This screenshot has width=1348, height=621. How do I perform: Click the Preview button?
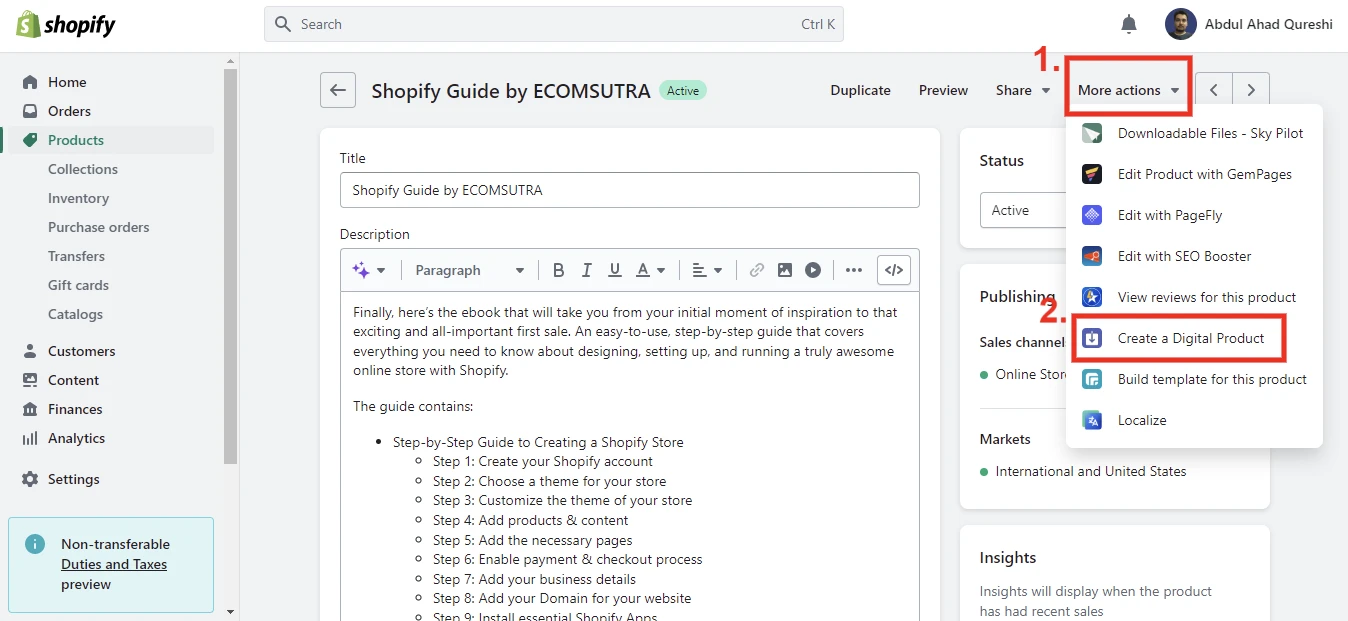pos(943,90)
